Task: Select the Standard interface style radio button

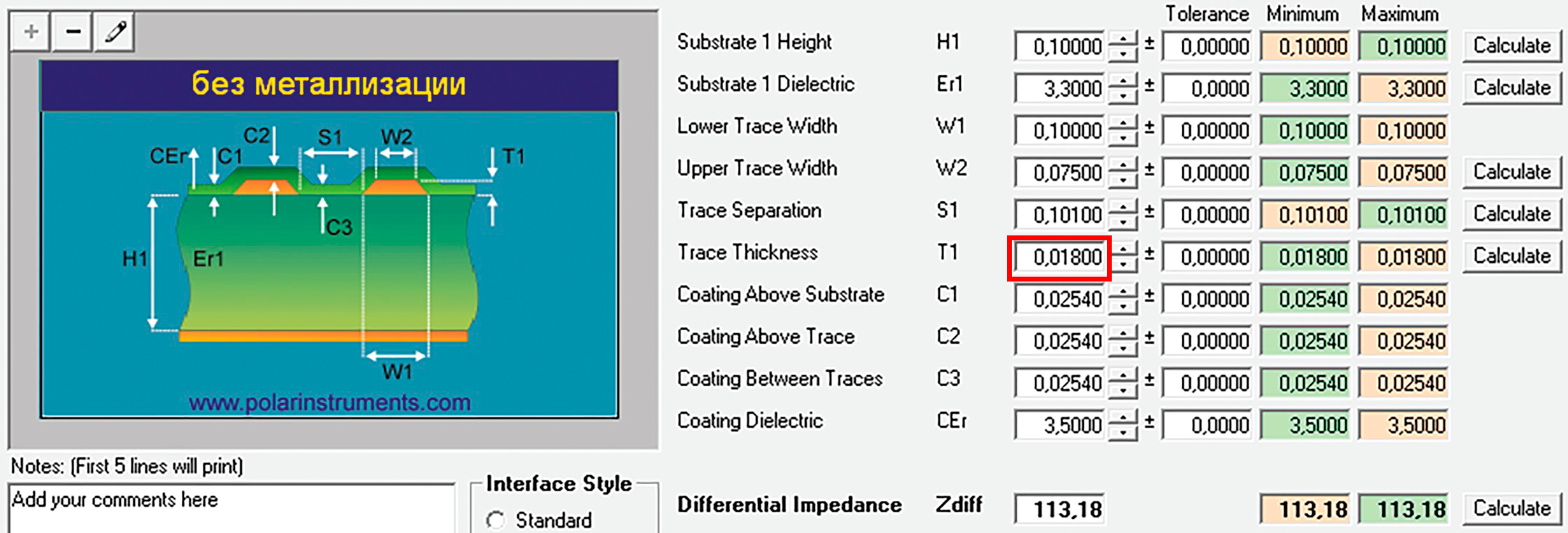Action: (496, 520)
